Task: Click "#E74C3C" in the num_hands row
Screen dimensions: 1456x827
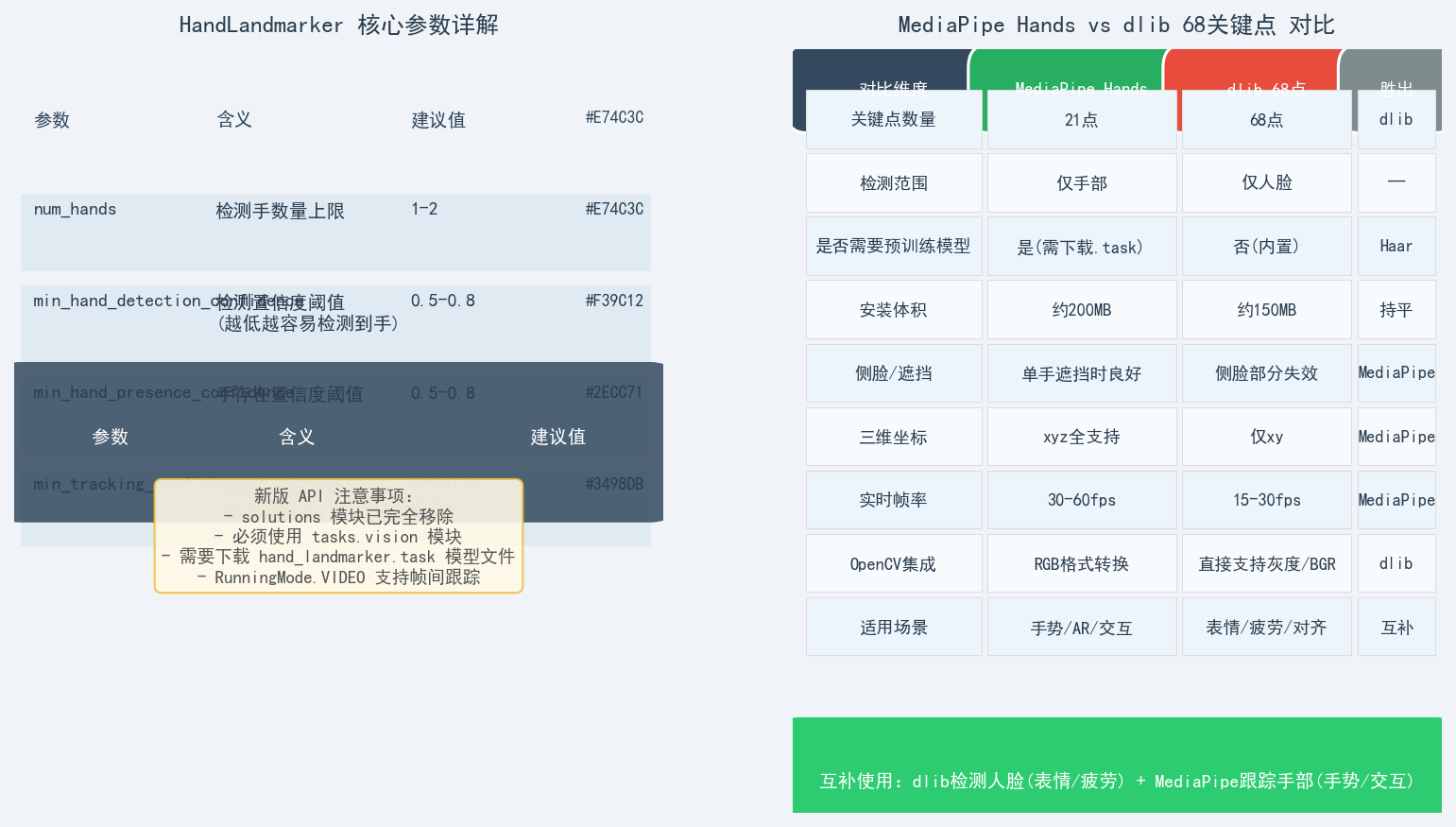Action: [614, 209]
